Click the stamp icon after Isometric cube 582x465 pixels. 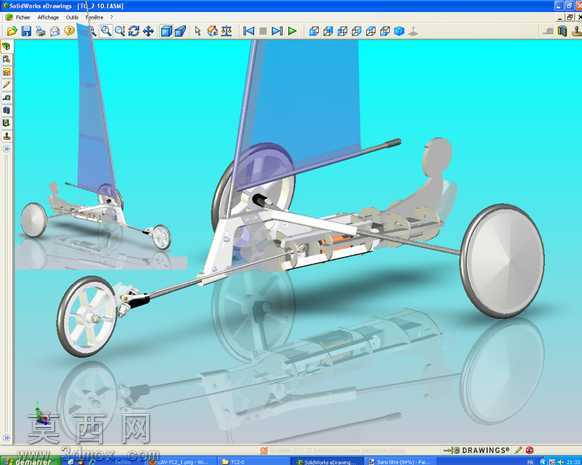[413, 32]
